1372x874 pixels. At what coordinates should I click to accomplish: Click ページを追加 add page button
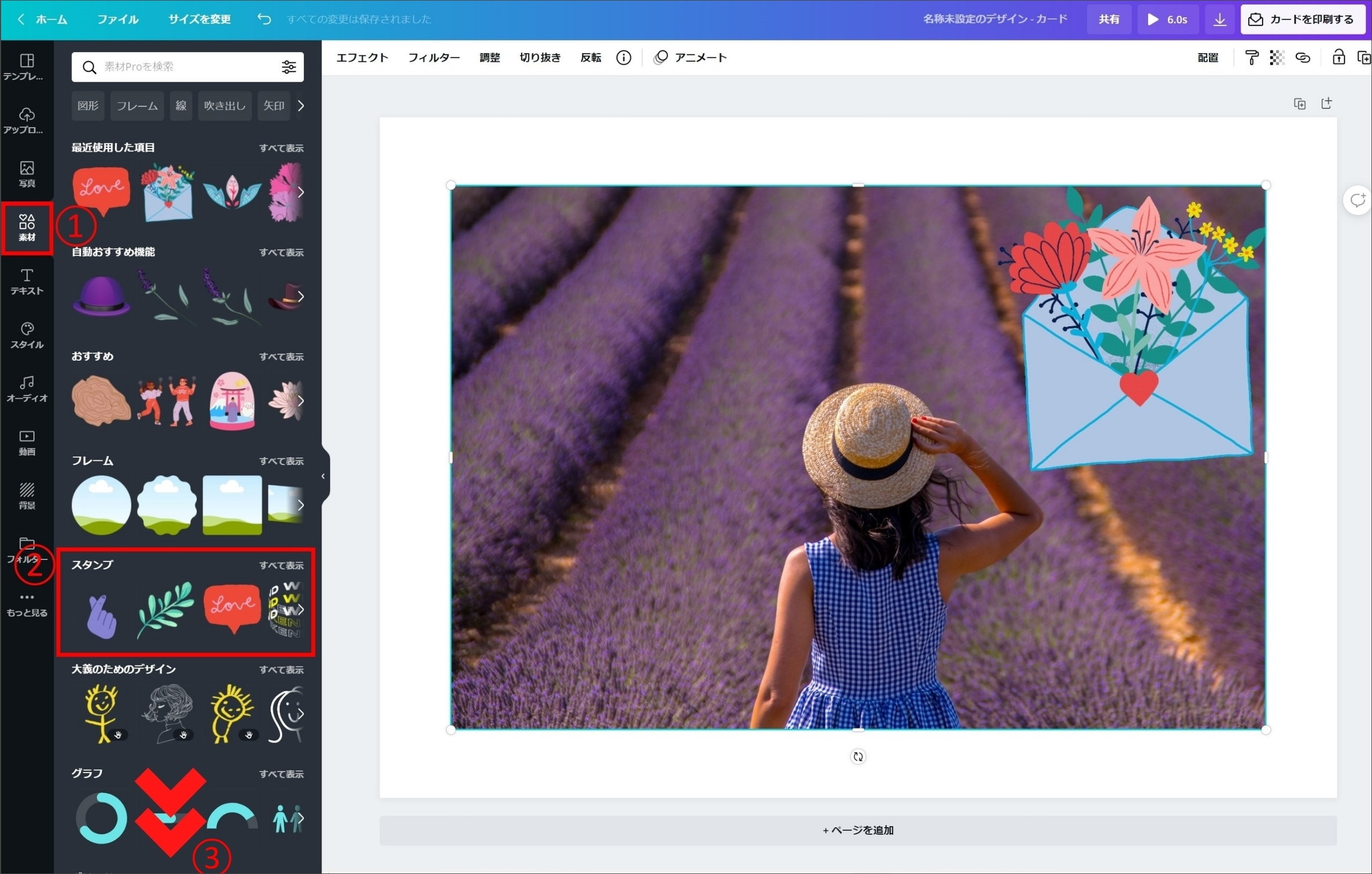(x=857, y=830)
